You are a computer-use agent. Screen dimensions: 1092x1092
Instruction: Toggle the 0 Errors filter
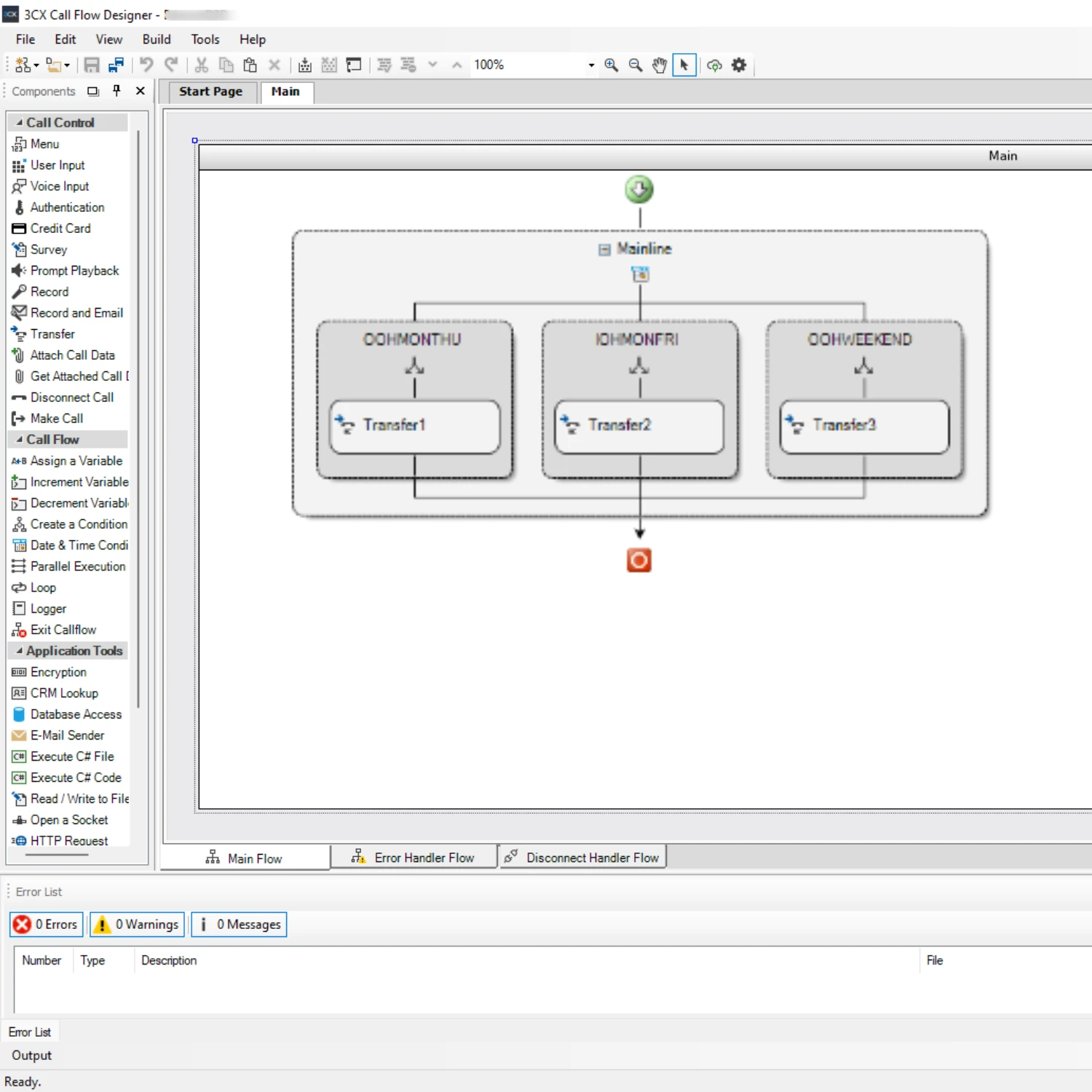47,925
